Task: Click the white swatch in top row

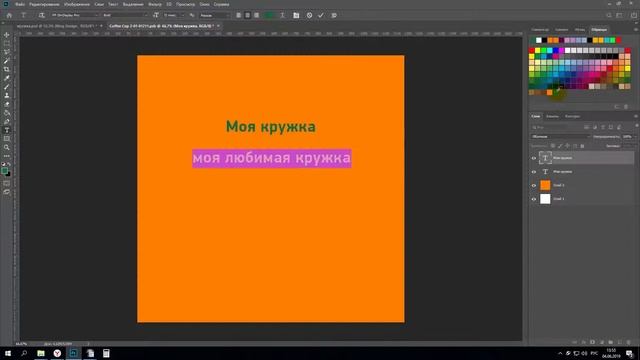Action: pos(538,40)
